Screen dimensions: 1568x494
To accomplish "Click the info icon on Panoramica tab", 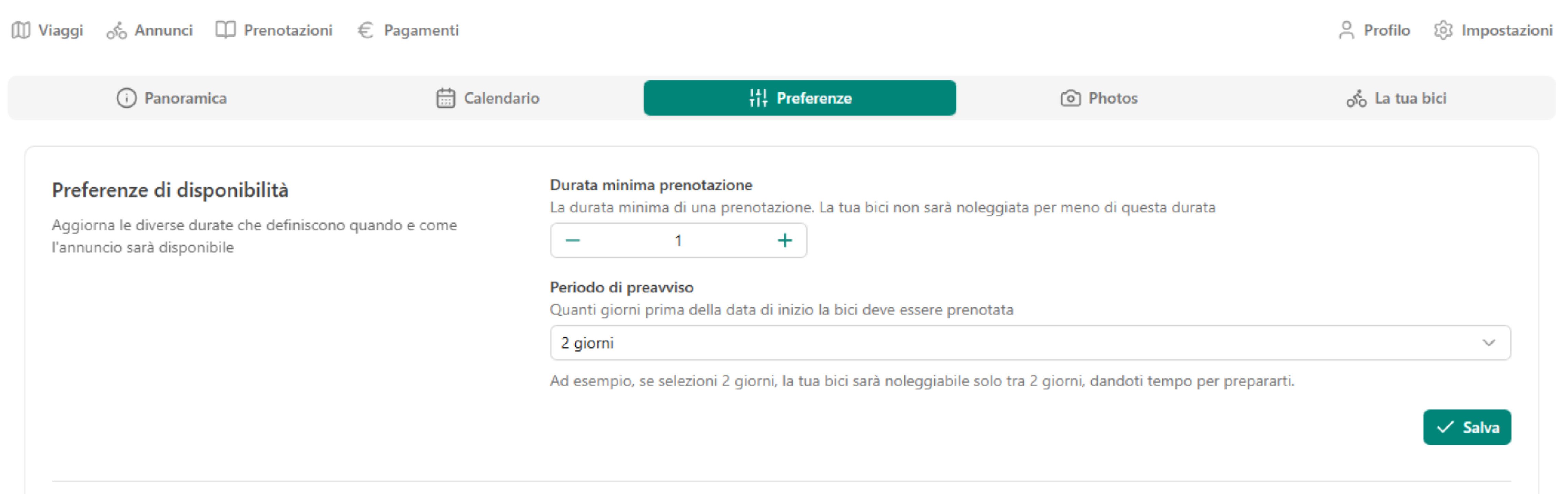I will 126,98.
